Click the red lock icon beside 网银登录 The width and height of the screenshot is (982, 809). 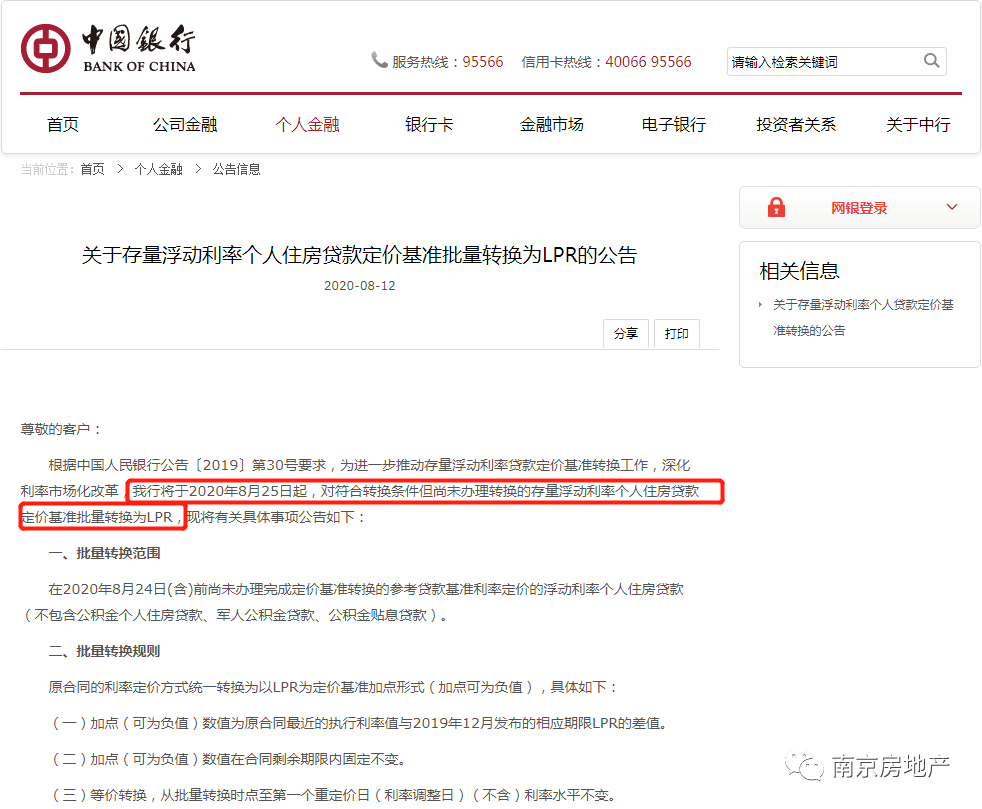[x=776, y=207]
